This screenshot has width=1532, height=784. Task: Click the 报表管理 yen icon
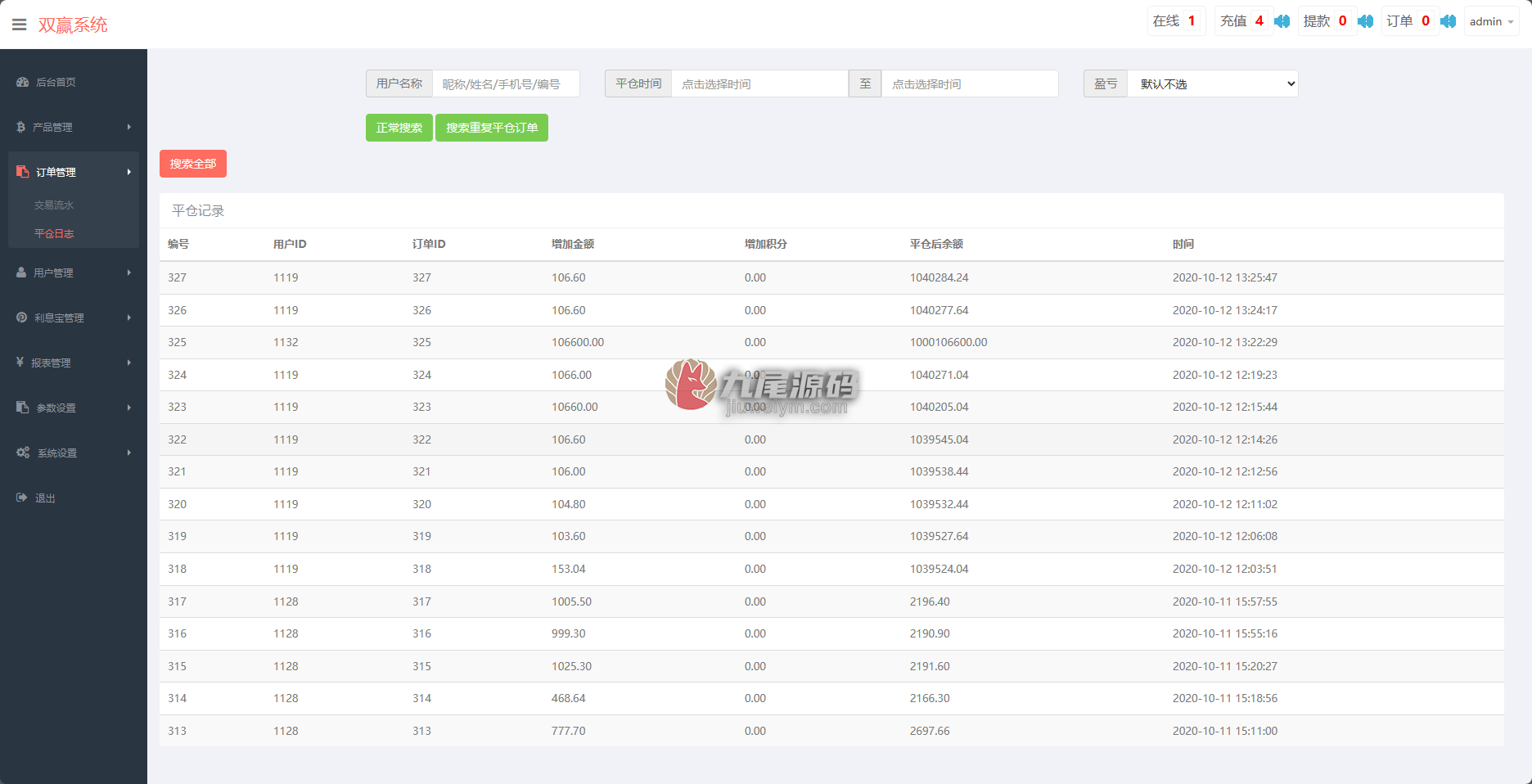(20, 362)
